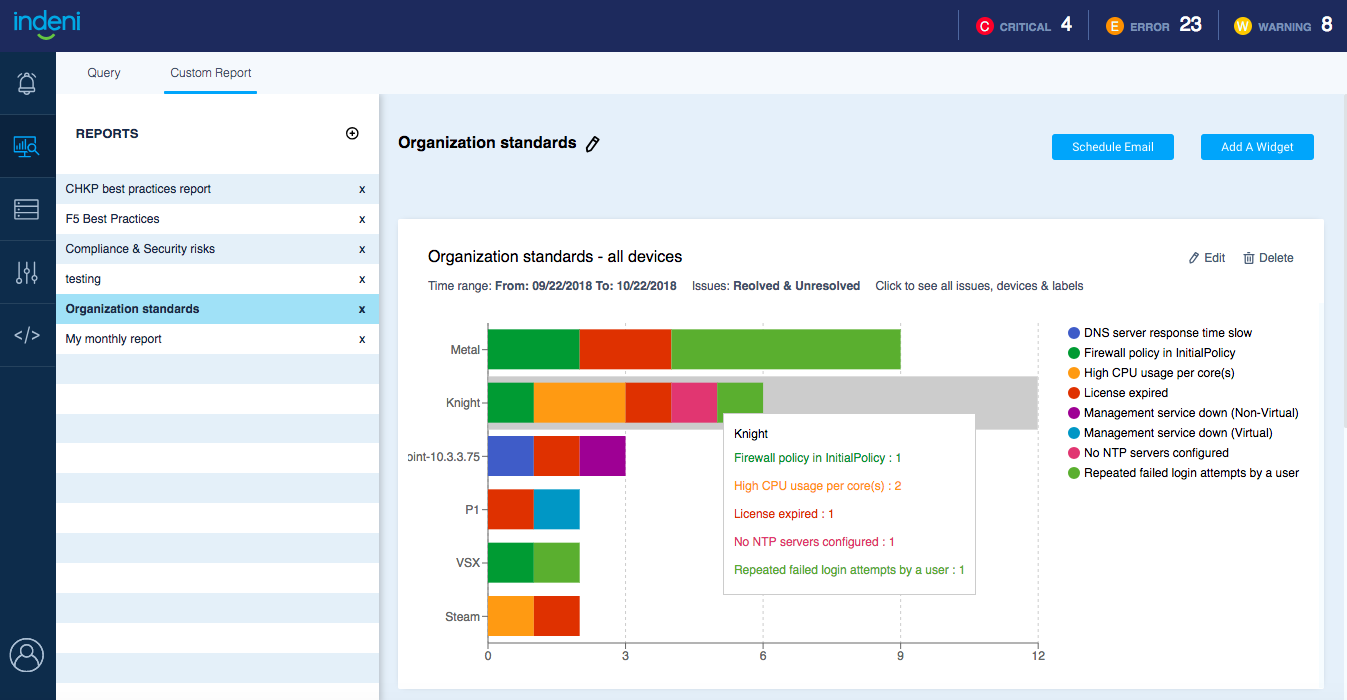Select the Custom Report tab
1347x700 pixels.
tap(210, 73)
